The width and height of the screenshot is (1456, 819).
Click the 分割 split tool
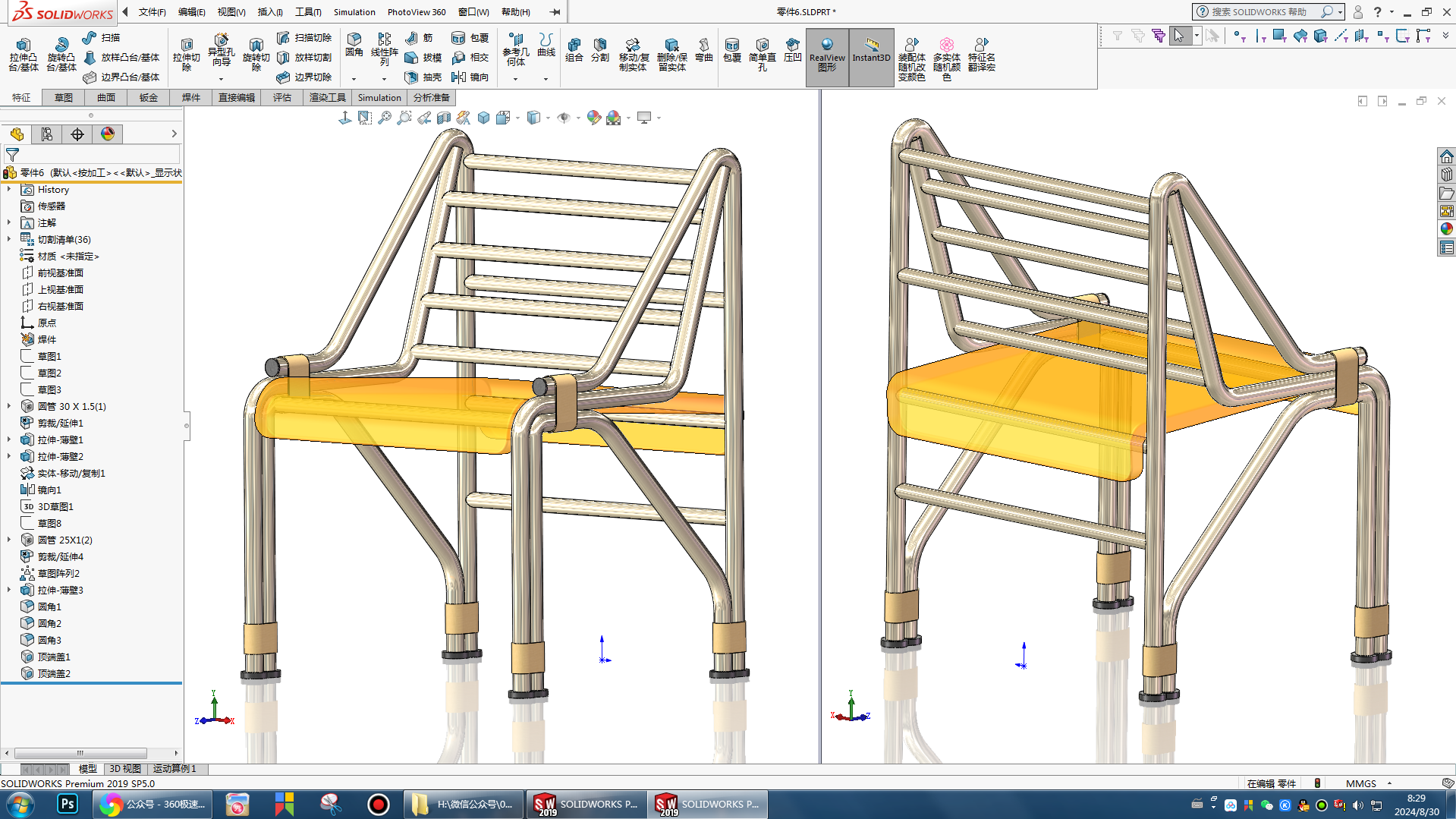600,49
